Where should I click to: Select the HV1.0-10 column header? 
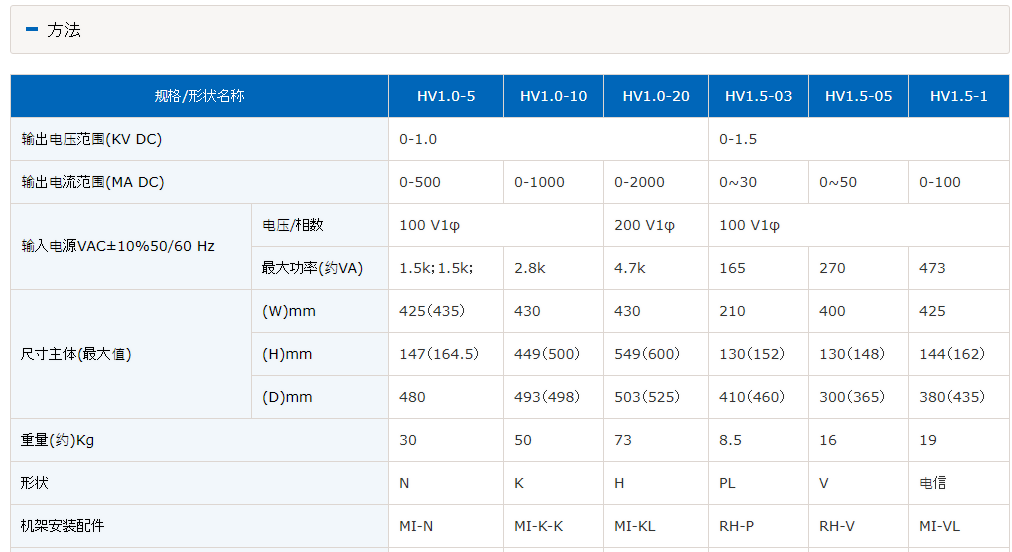[x=553, y=96]
